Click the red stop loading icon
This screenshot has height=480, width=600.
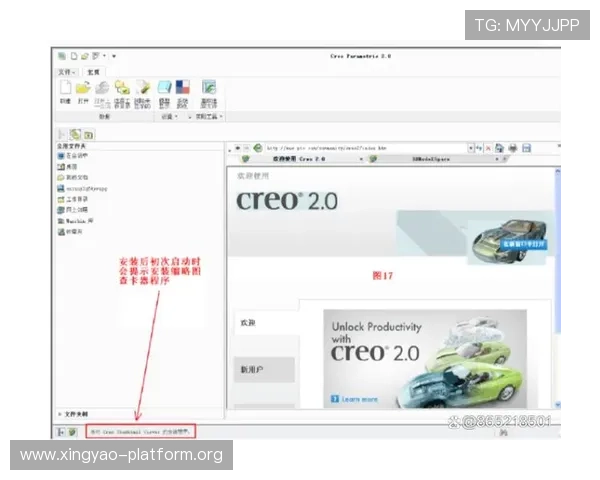pyautogui.click(x=488, y=148)
